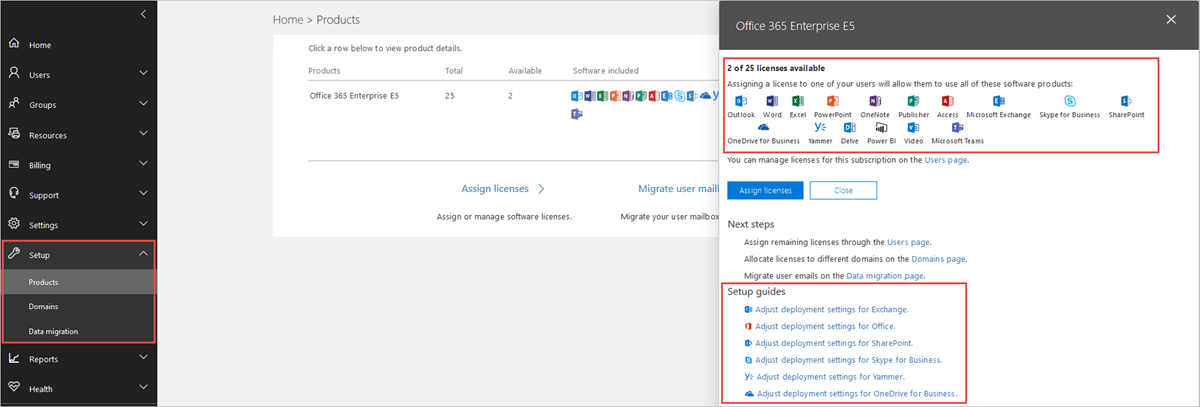Viewport: 1200px width, 407px height.
Task: Click the OneDrive for Business cloud icon
Action: pos(763,128)
